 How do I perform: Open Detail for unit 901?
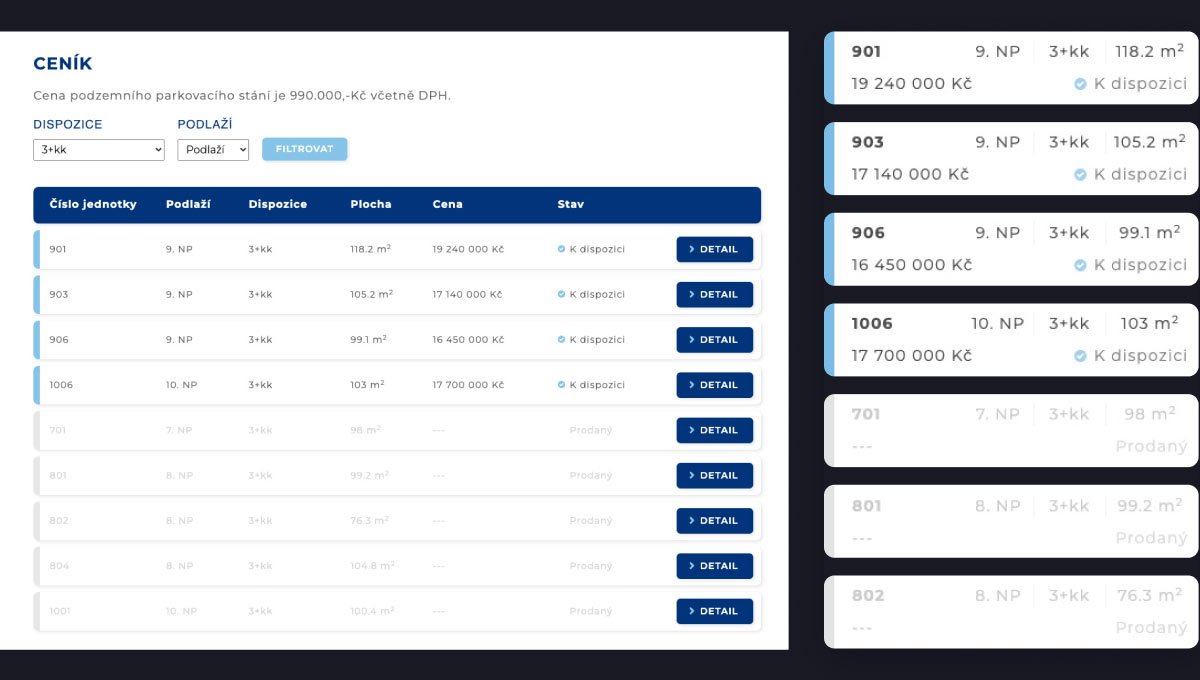[714, 249]
